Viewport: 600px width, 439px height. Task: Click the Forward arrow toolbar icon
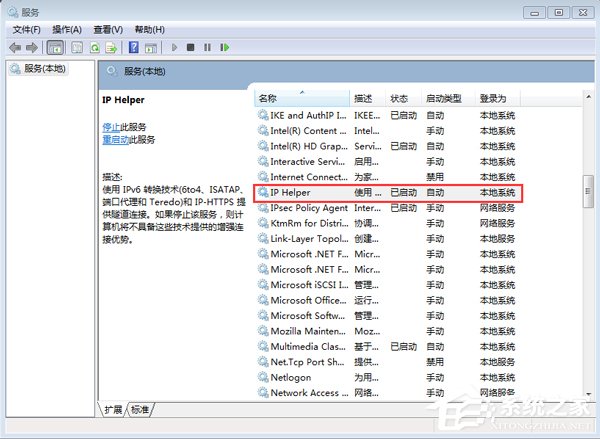pyautogui.click(x=32, y=48)
